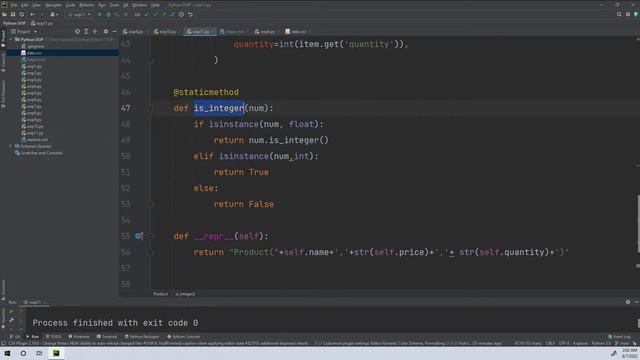Toggle the Run tool window button
Image resolution: width=640 pixels, height=360 pixels.
tap(33, 337)
